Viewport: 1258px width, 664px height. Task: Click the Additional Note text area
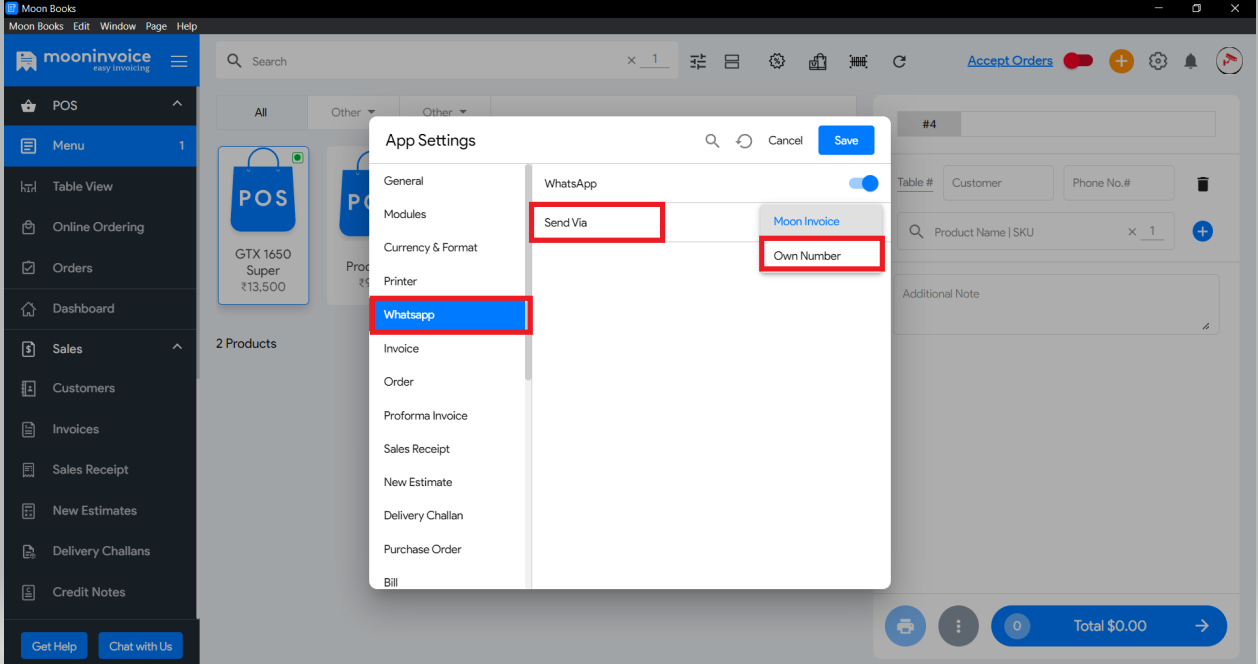tap(1055, 304)
